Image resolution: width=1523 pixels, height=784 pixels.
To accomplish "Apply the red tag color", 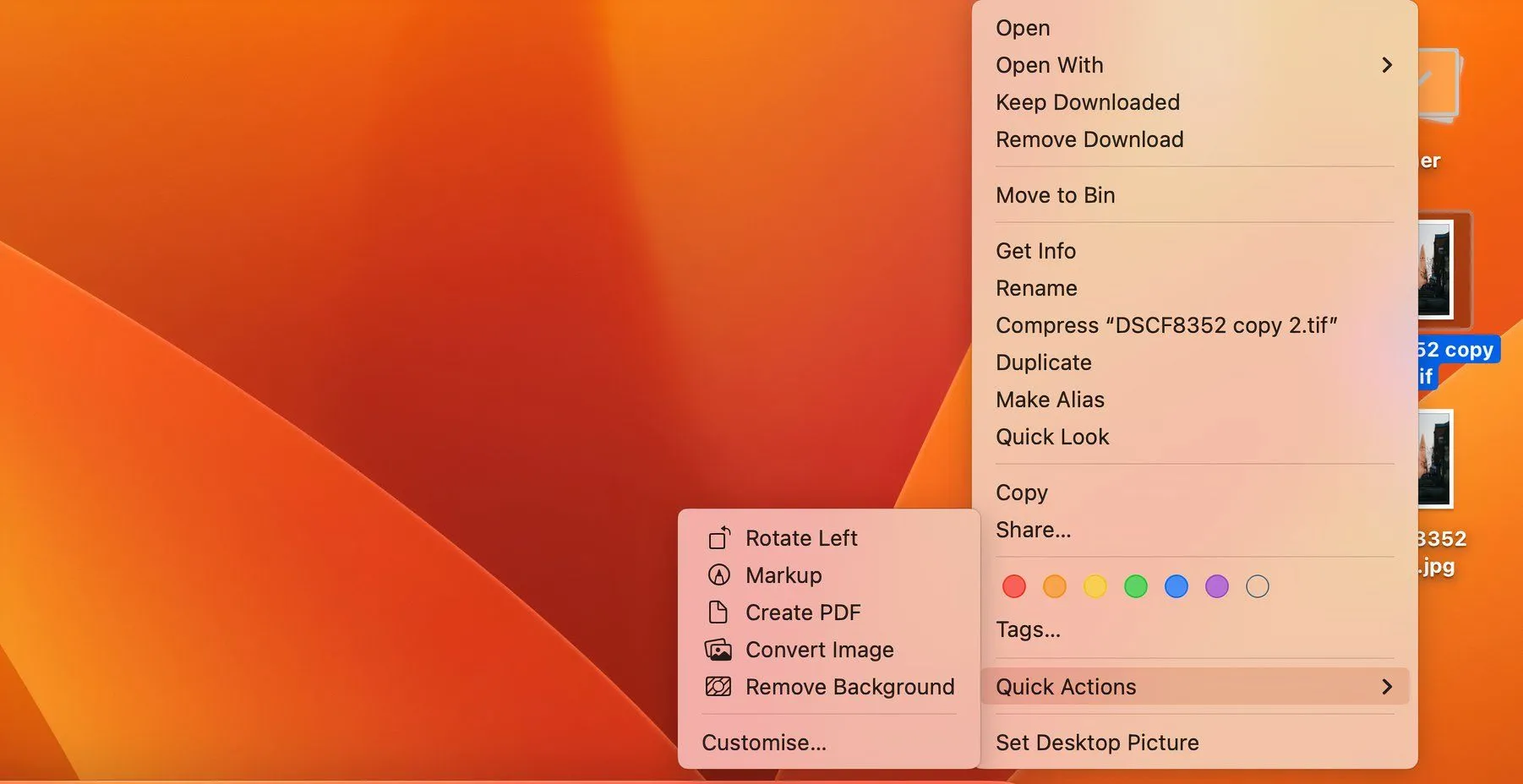I will coord(1014,586).
